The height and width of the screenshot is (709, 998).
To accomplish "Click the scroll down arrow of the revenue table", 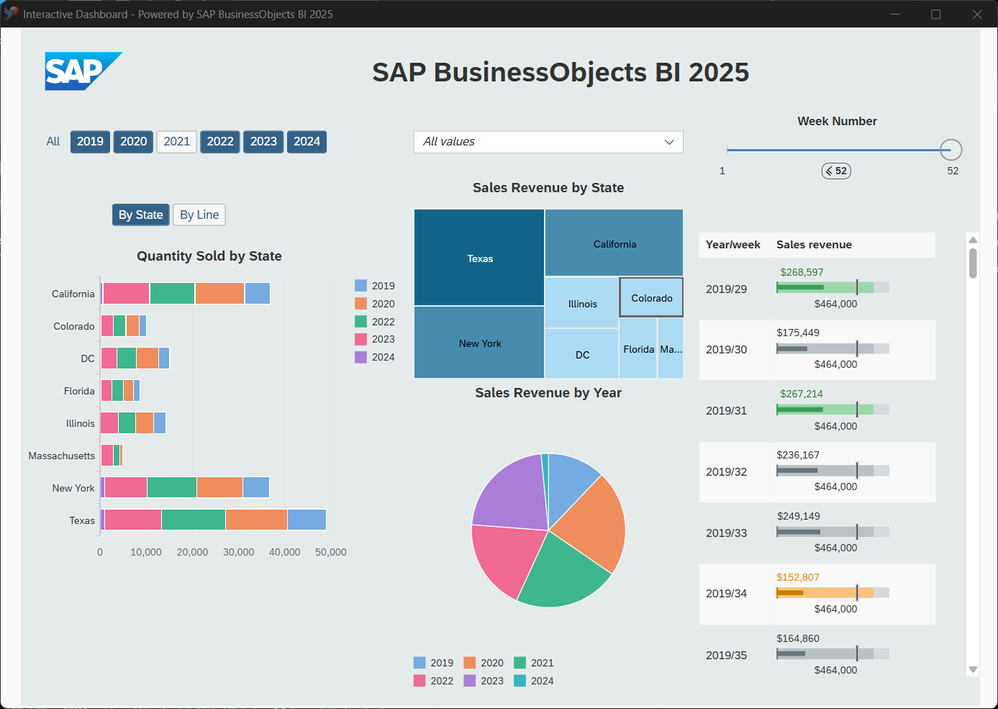I will pyautogui.click(x=973, y=670).
